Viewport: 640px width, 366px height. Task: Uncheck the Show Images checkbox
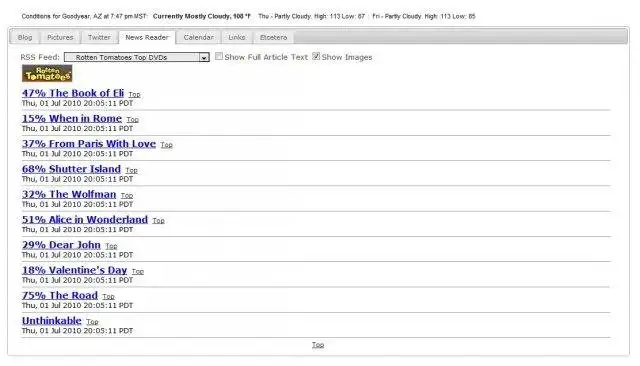316,56
